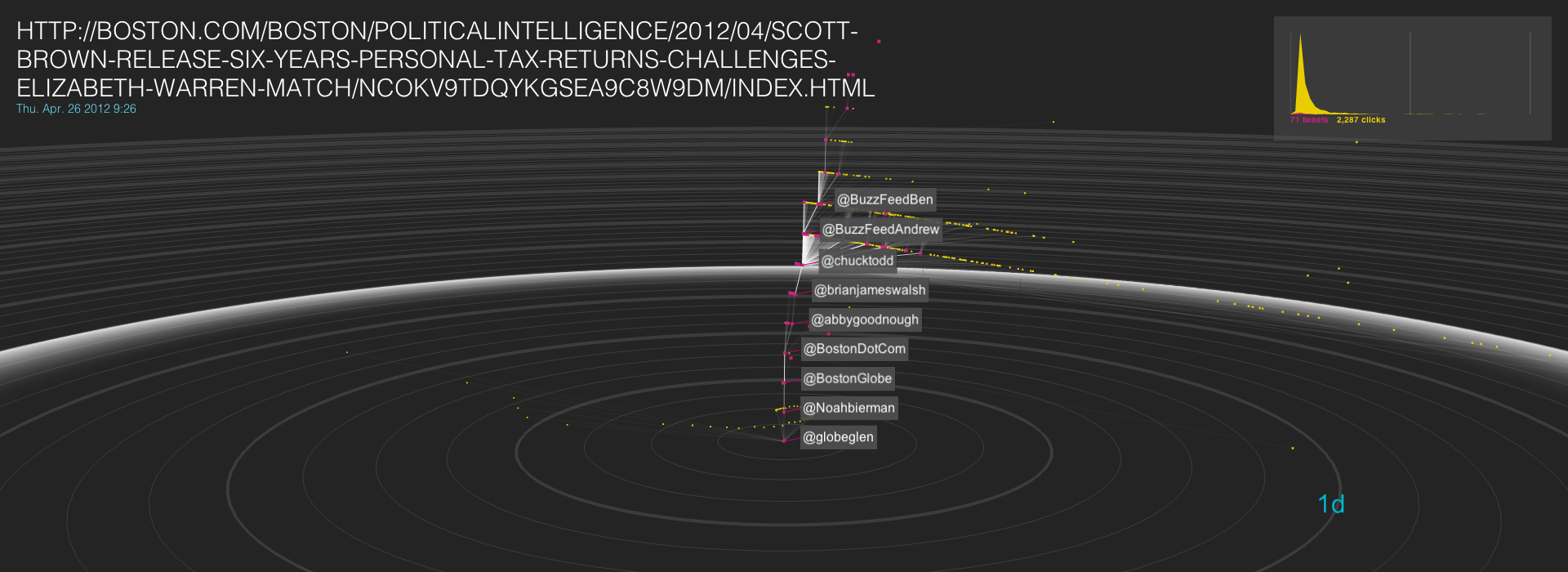1568x572 pixels.
Task: Select the @Noahbierman label
Action: (x=849, y=408)
